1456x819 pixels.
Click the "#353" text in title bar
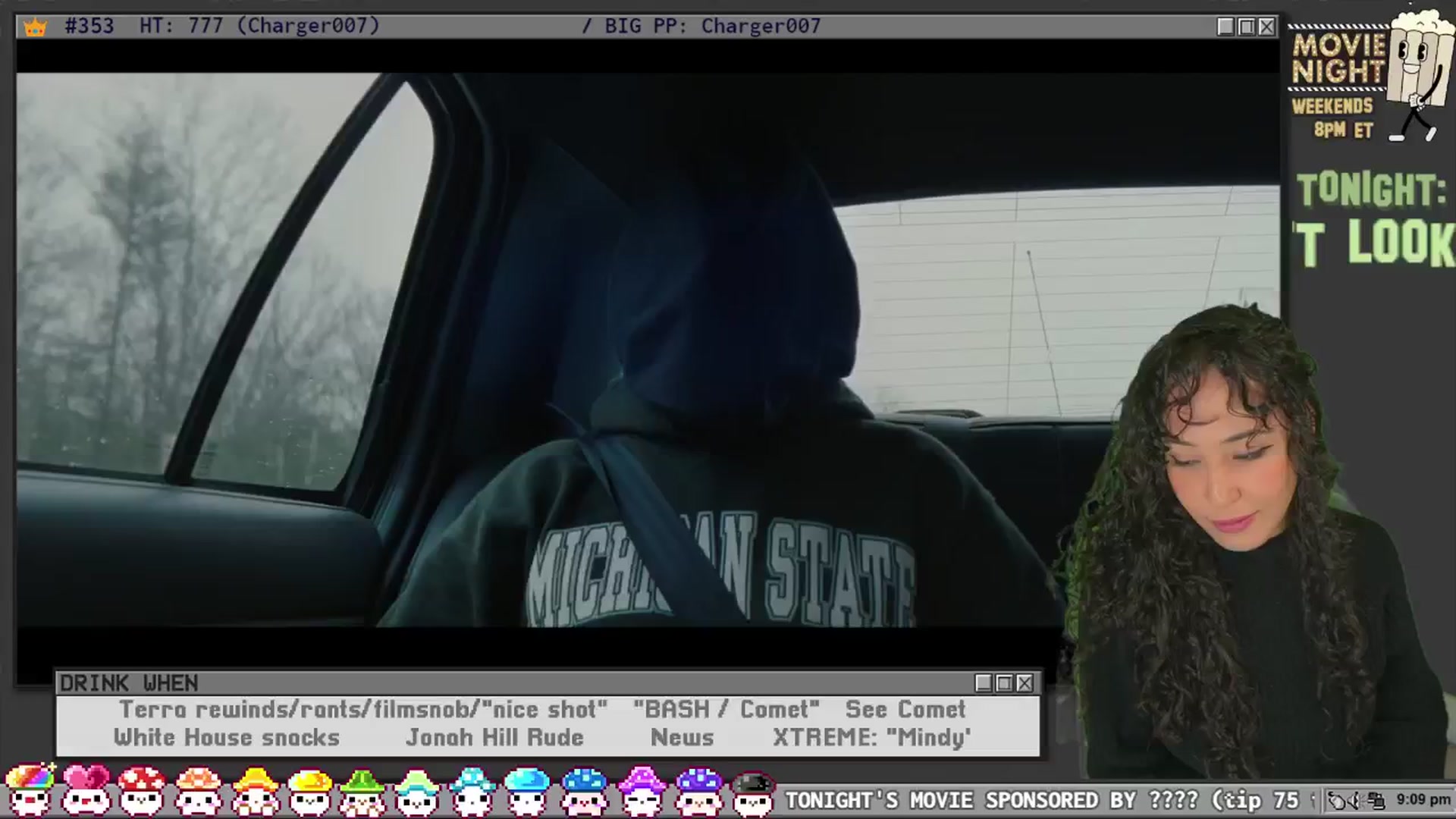click(89, 26)
